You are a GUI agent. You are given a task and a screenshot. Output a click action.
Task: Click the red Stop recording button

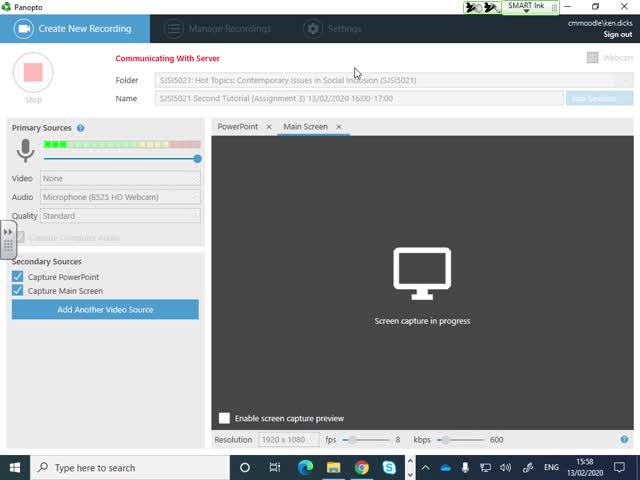coord(33,72)
